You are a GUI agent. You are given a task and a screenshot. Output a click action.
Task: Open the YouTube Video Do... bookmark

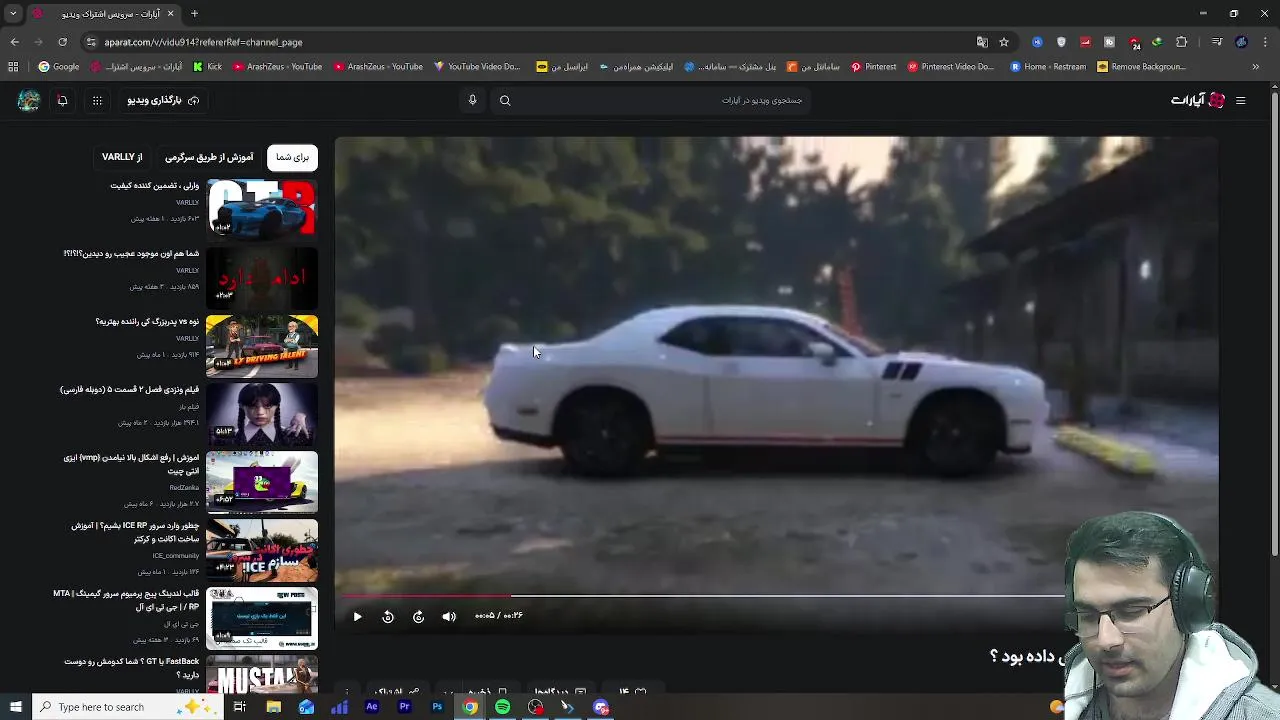(x=477, y=67)
